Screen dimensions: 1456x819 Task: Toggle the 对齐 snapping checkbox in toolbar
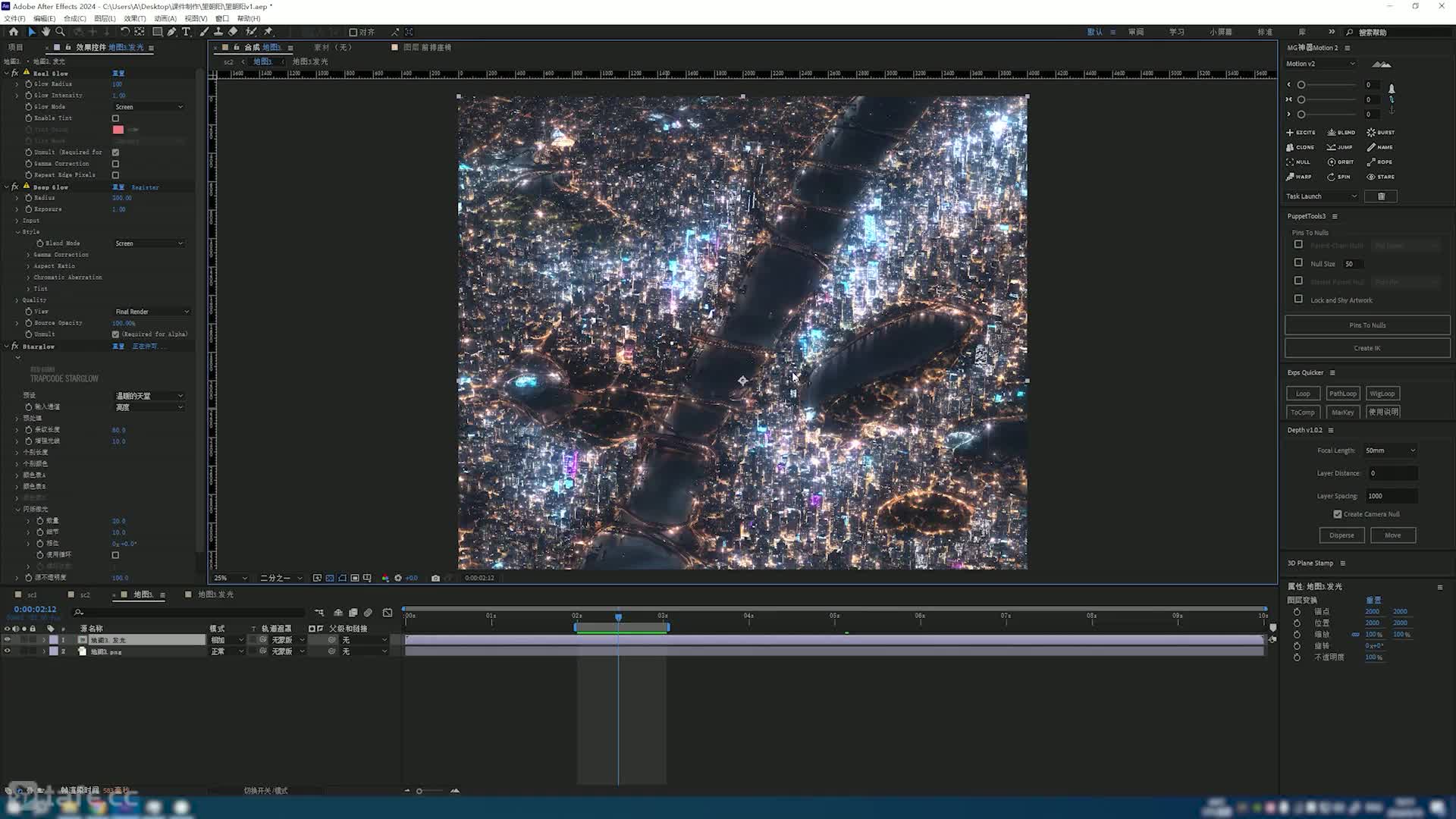353,33
